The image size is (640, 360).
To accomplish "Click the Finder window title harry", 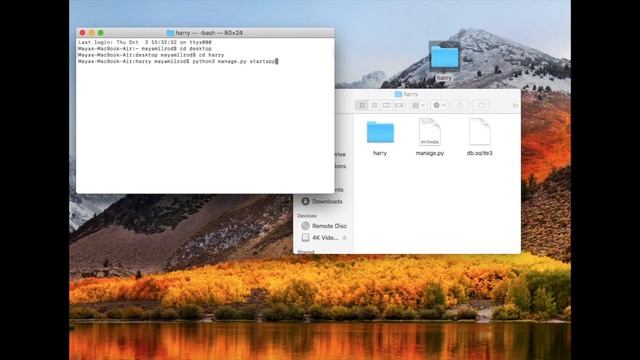I will pos(411,94).
